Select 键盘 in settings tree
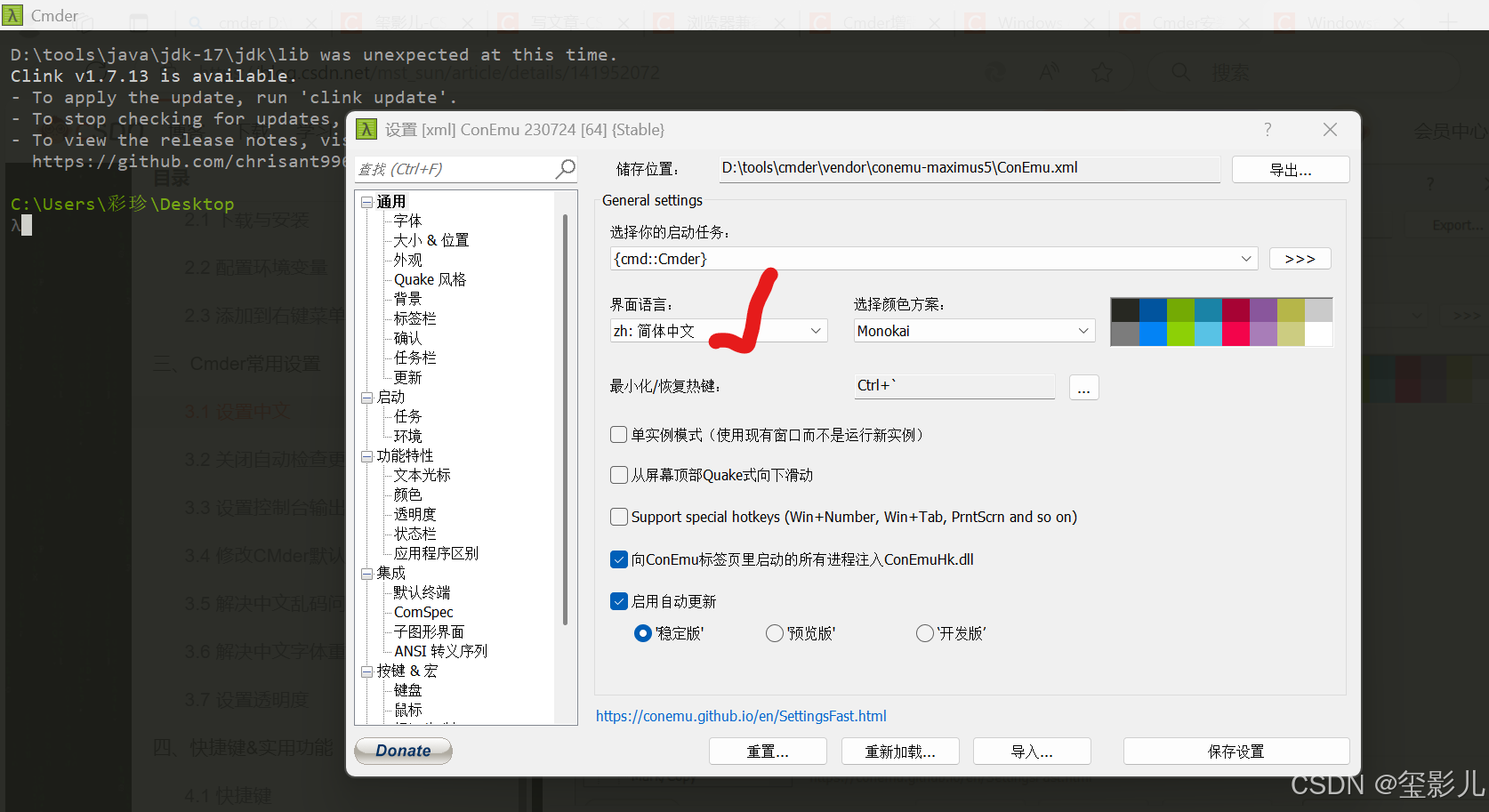 [x=408, y=690]
